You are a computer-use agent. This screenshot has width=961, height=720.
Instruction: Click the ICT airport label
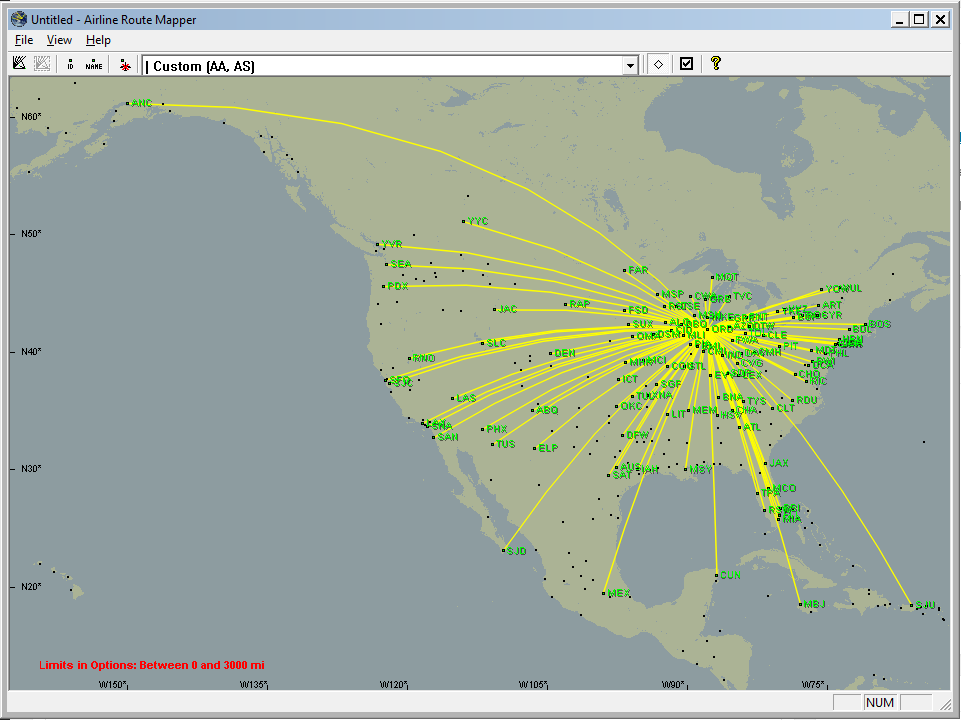coord(630,380)
